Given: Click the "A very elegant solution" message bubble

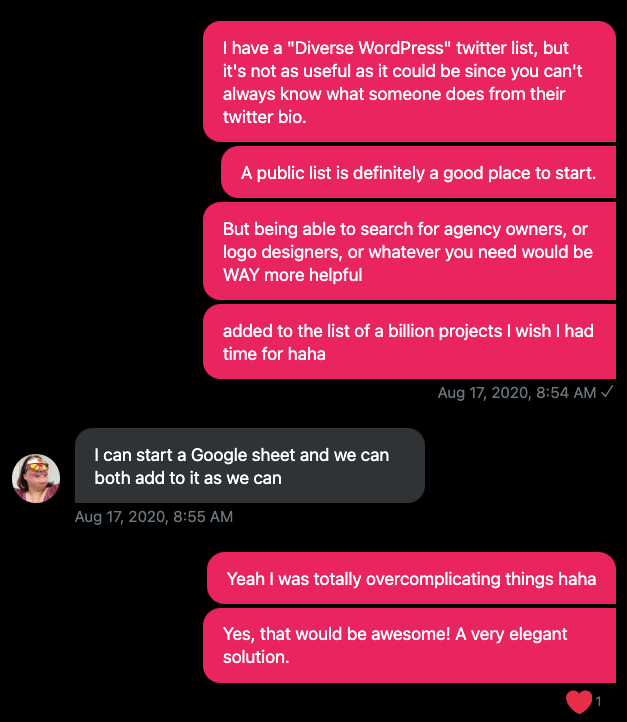Looking at the screenshot, I should coord(409,645).
